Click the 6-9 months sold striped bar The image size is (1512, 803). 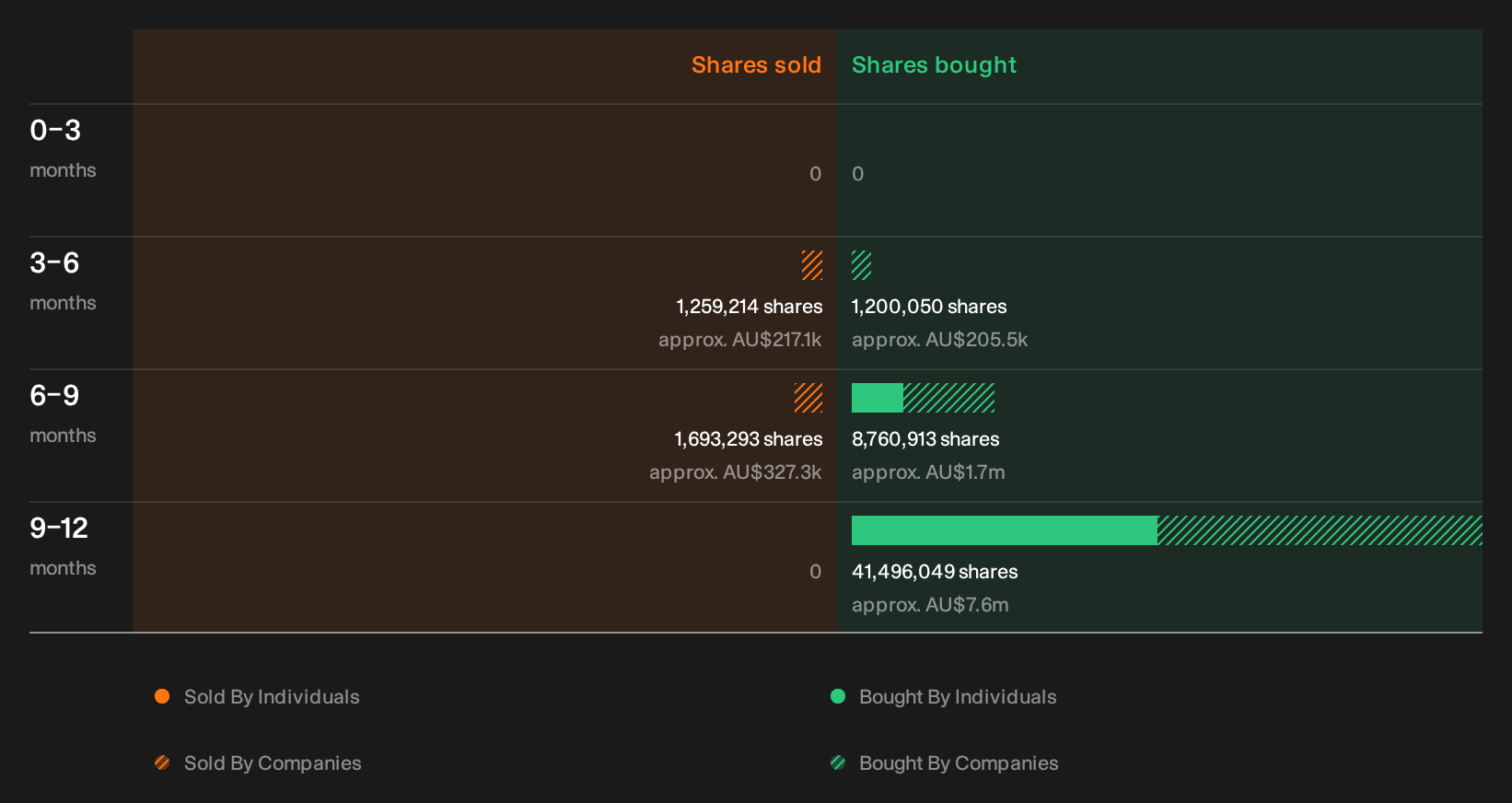[x=808, y=398]
